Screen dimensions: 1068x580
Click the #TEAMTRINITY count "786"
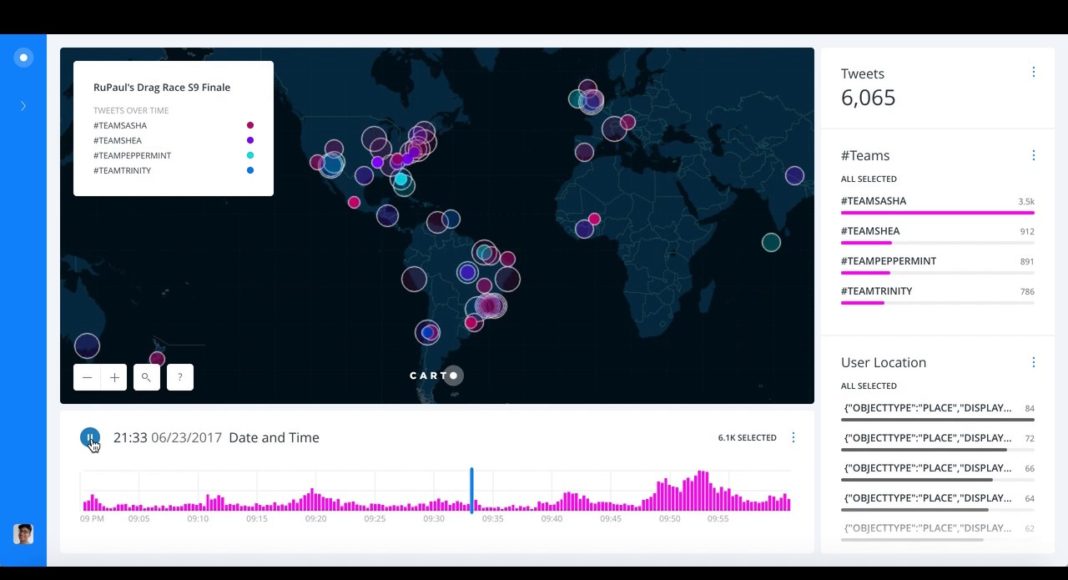tap(1027, 291)
